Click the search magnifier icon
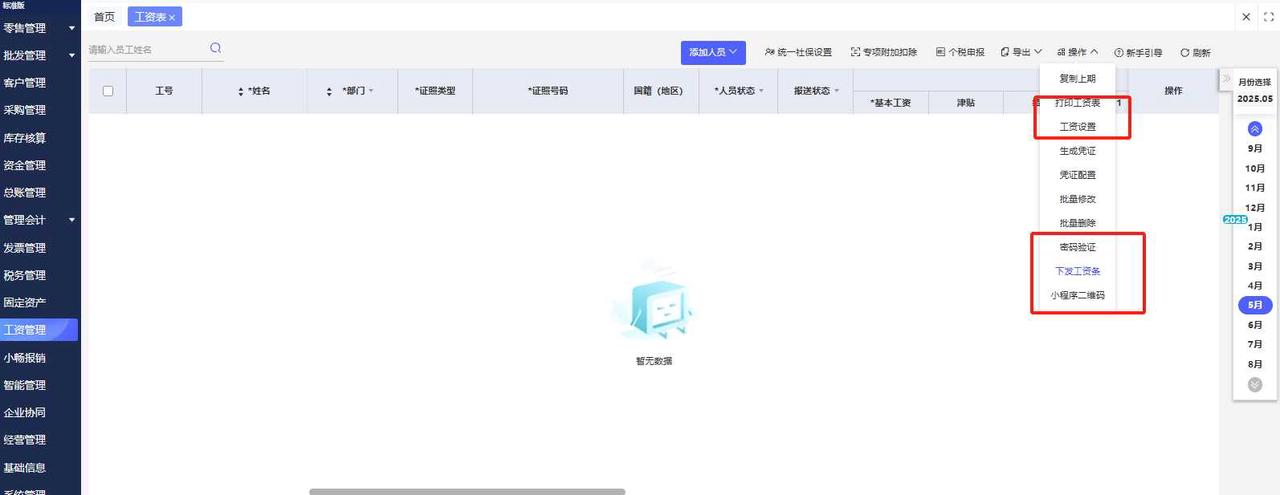Image resolution: width=1280 pixels, height=495 pixels. pos(215,48)
